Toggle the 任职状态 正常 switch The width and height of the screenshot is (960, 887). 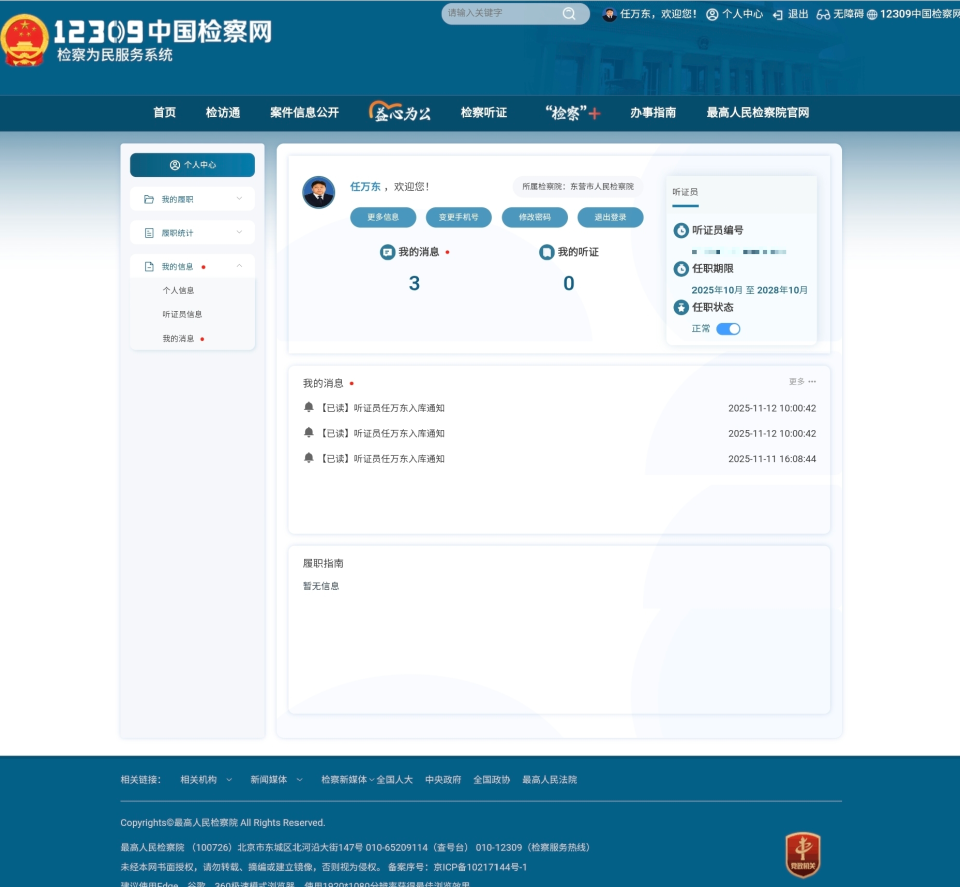click(x=728, y=328)
